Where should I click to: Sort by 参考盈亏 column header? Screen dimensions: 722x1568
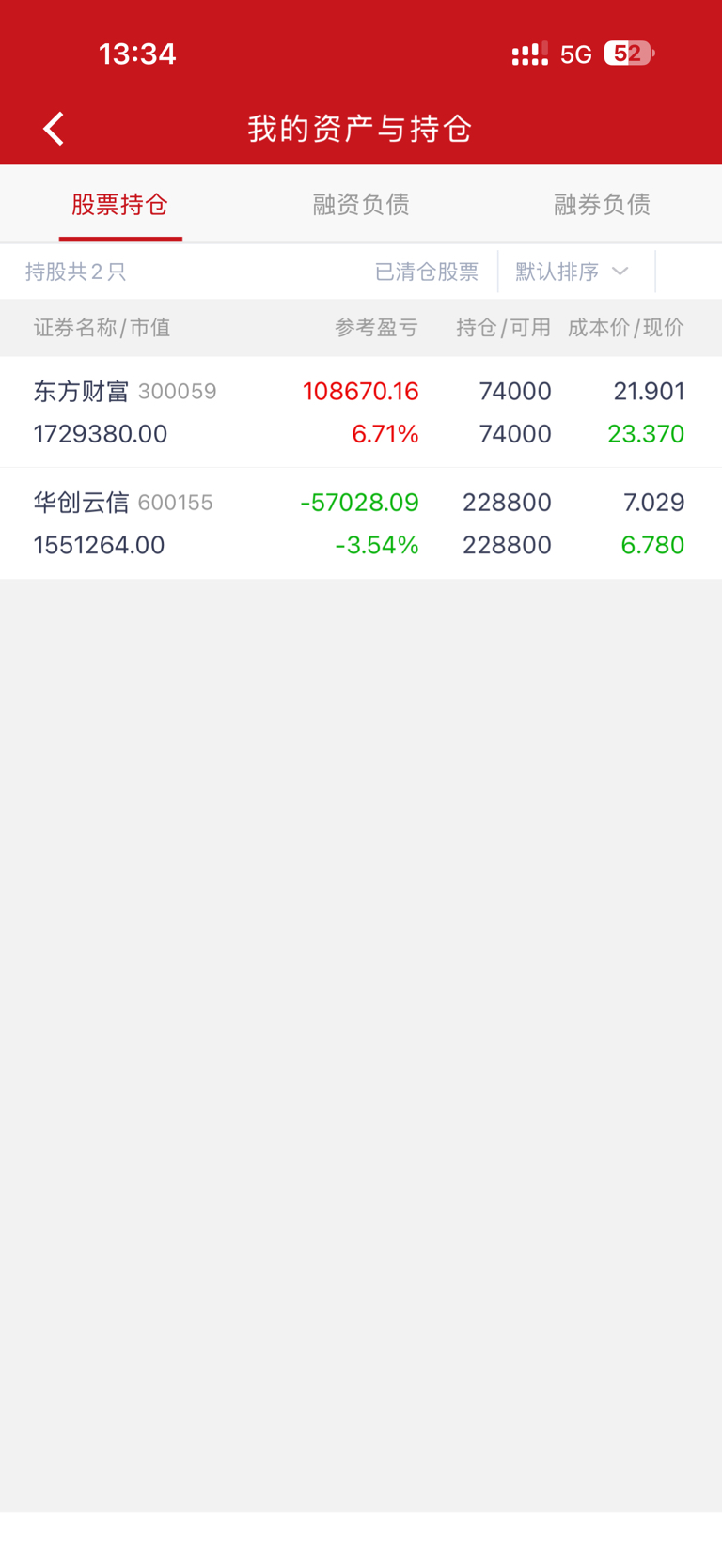pyautogui.click(x=376, y=328)
